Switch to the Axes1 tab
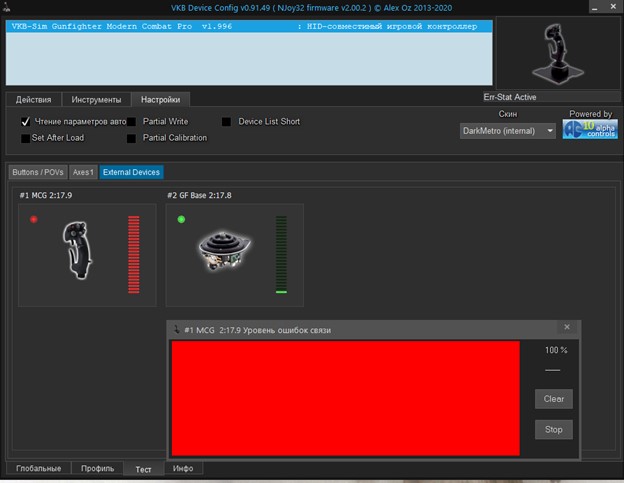This screenshot has height=483, width=624. click(x=83, y=172)
